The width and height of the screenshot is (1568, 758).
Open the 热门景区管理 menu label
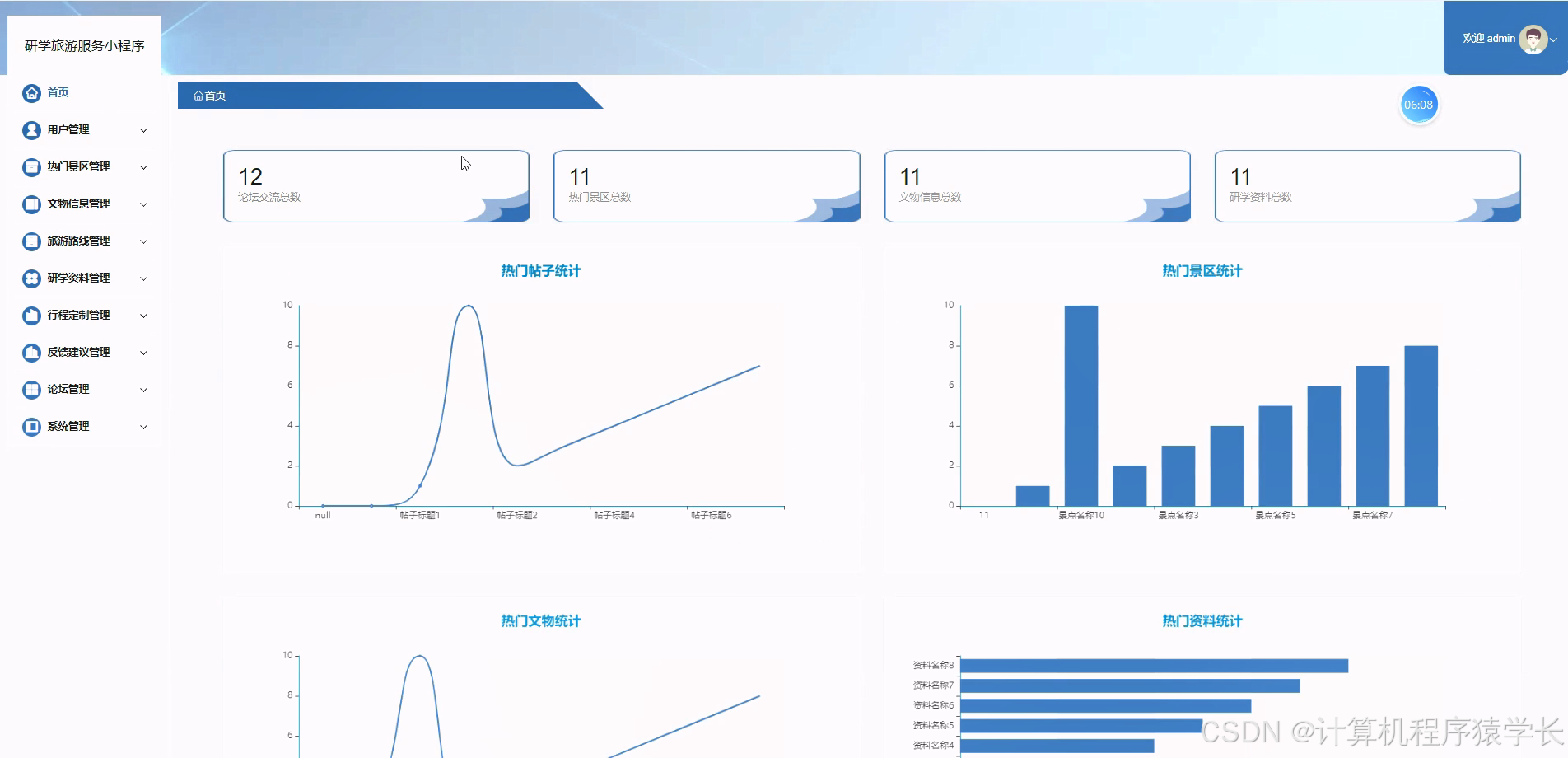78,167
